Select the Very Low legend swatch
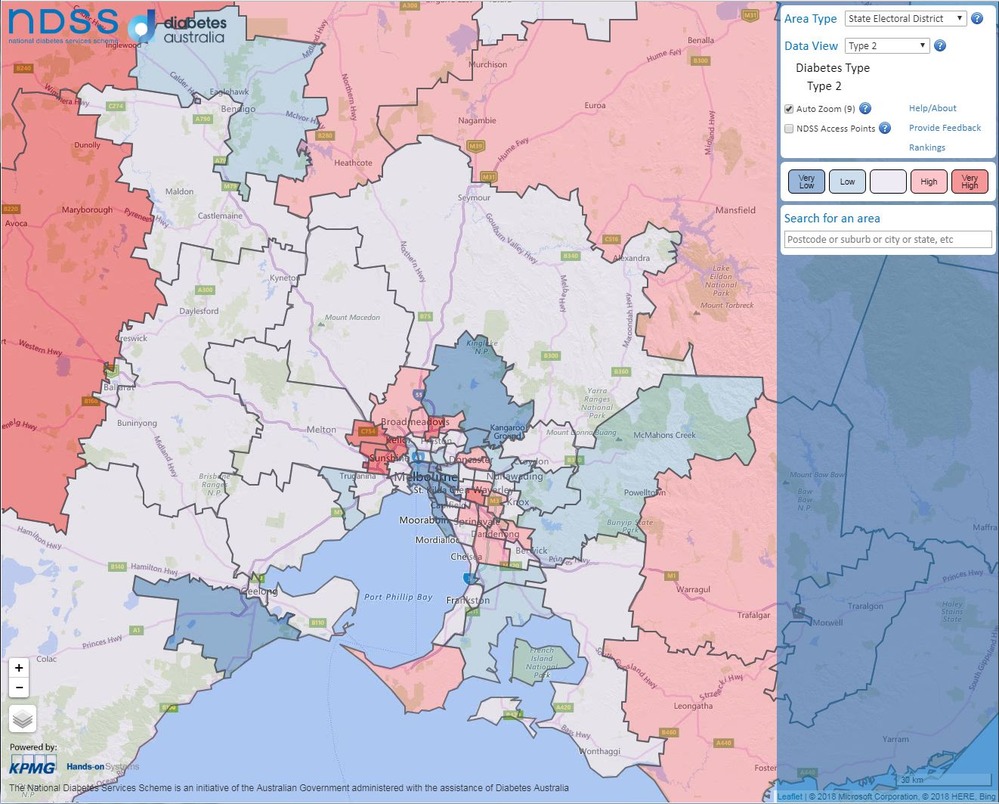Screen dimensions: 999x804 pyautogui.click(x=806, y=181)
